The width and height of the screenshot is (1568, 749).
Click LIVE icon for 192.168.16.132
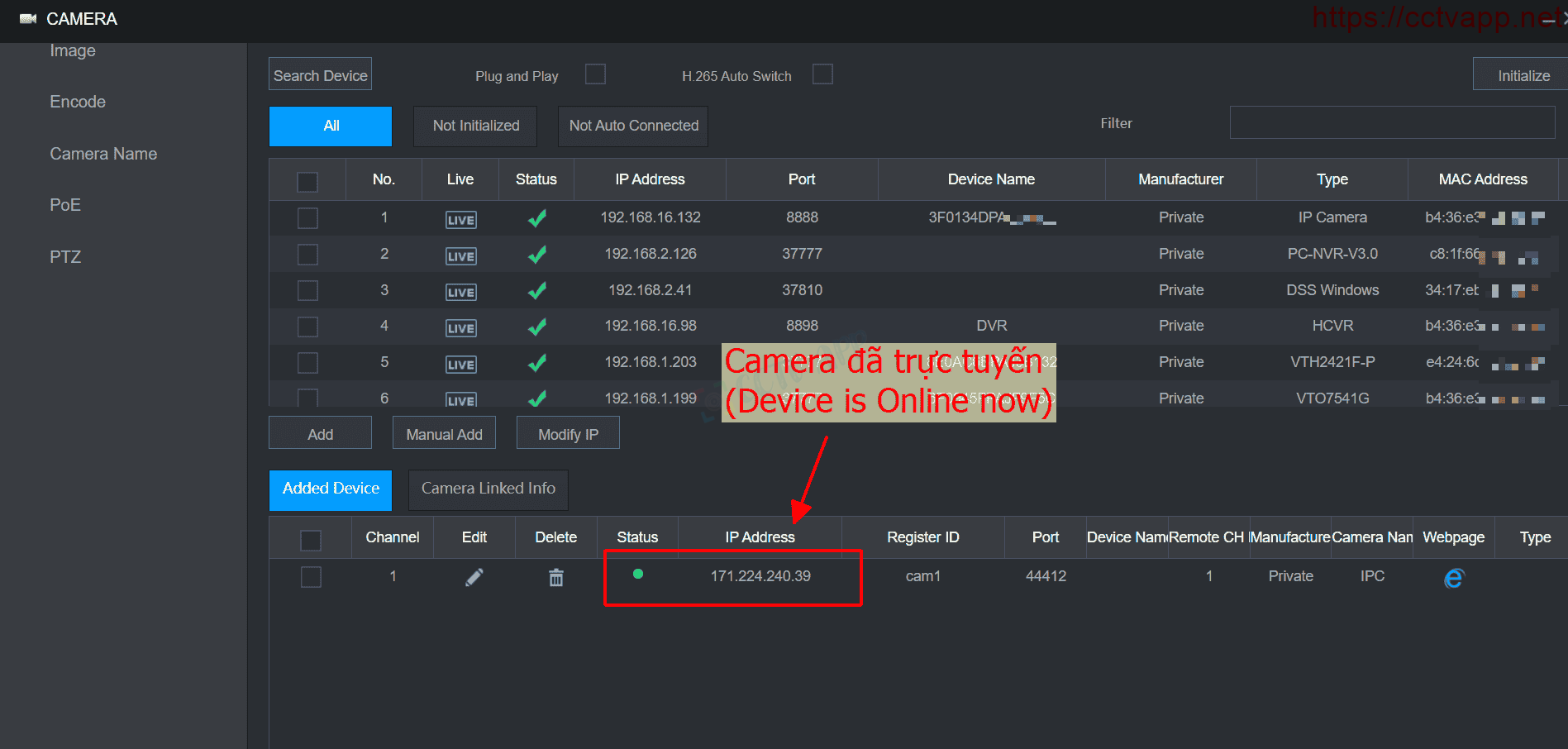[460, 220]
